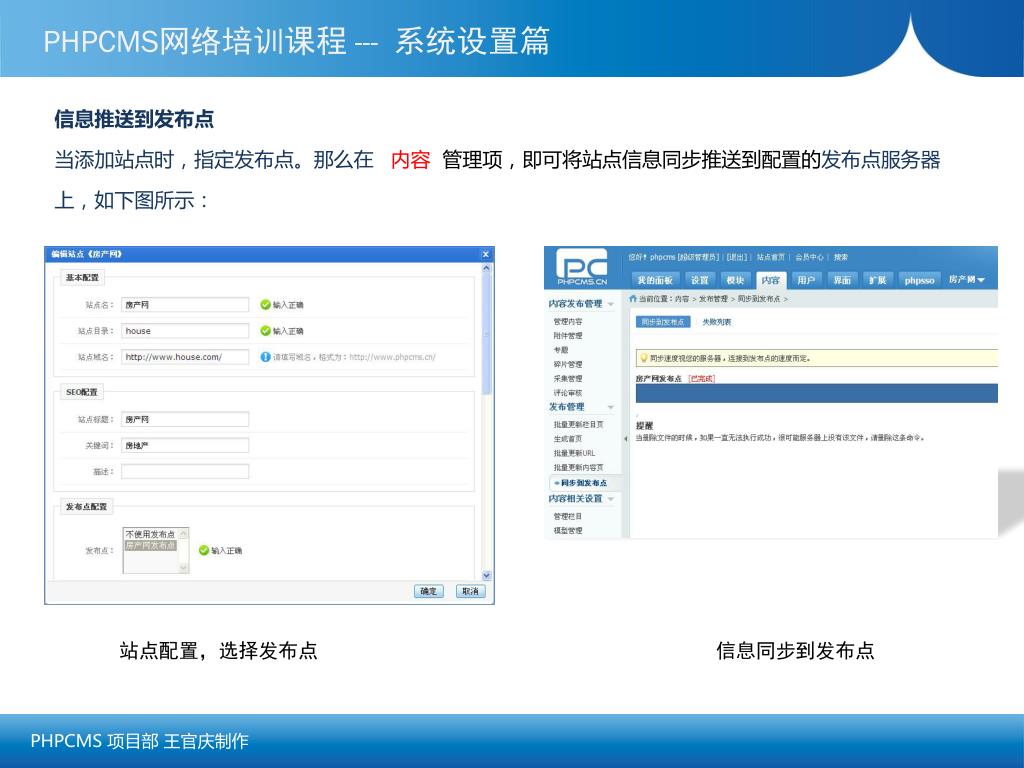Screen dimensions: 1024x768
Task: Open 附件管理 in the sidebar
Action: [x=568, y=336]
